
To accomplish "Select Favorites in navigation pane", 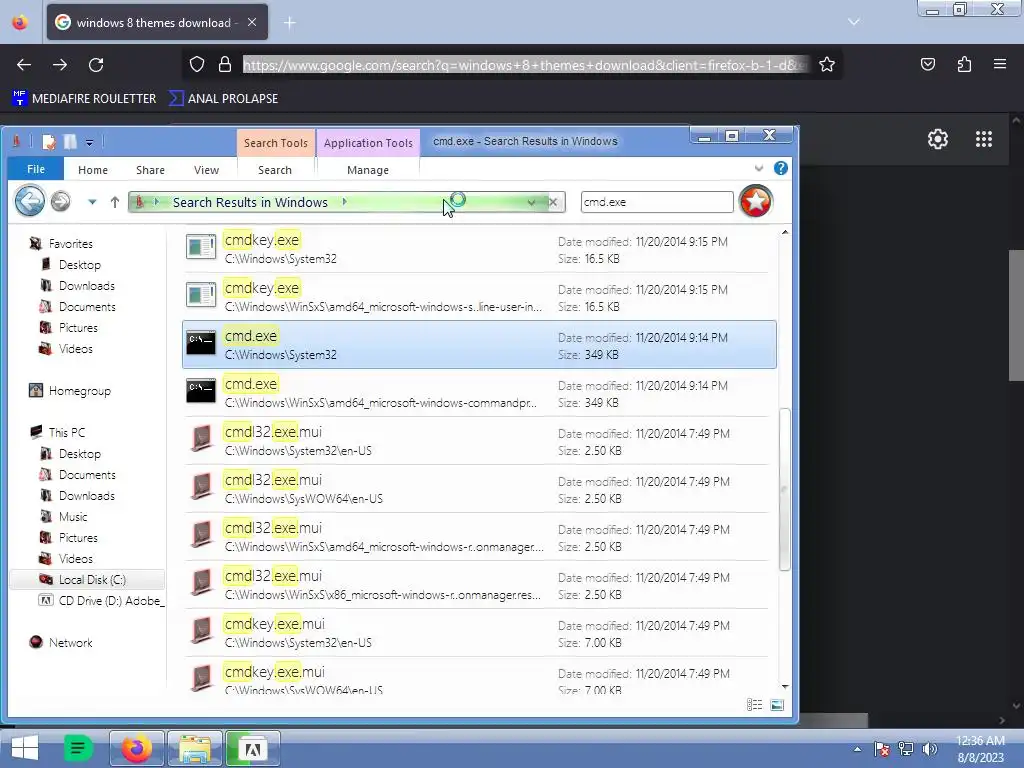I will [x=71, y=244].
